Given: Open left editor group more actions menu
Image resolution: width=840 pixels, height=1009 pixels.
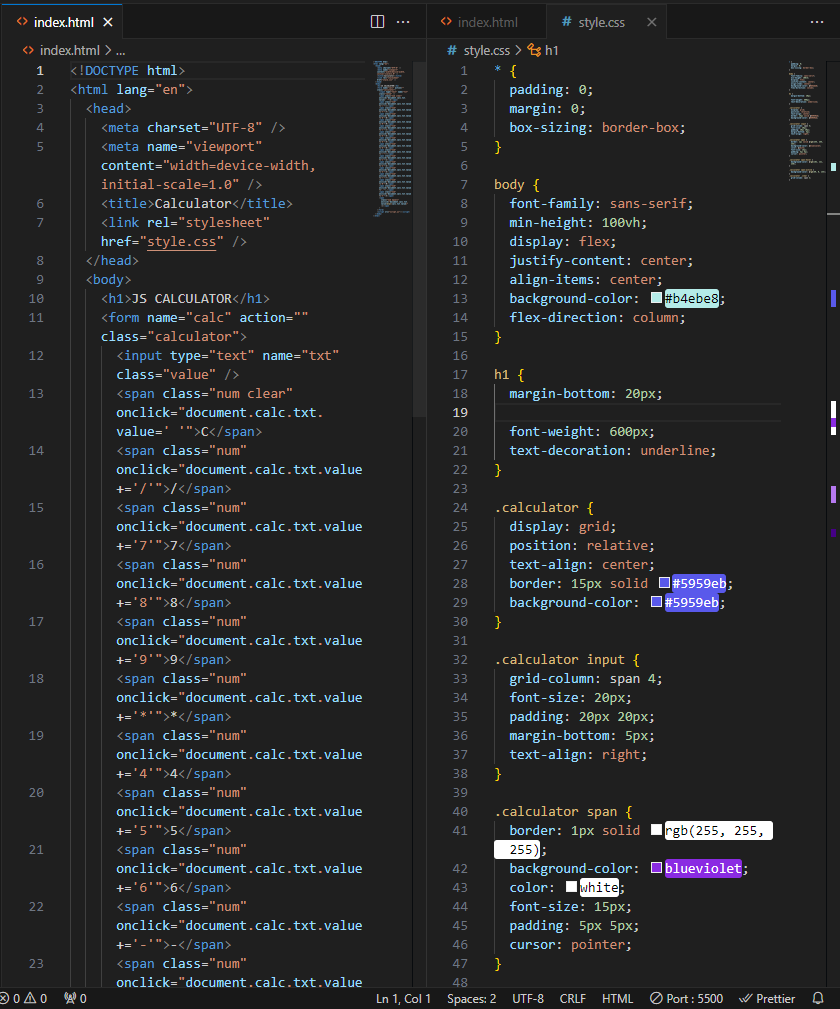Looking at the screenshot, I should pos(404,22).
